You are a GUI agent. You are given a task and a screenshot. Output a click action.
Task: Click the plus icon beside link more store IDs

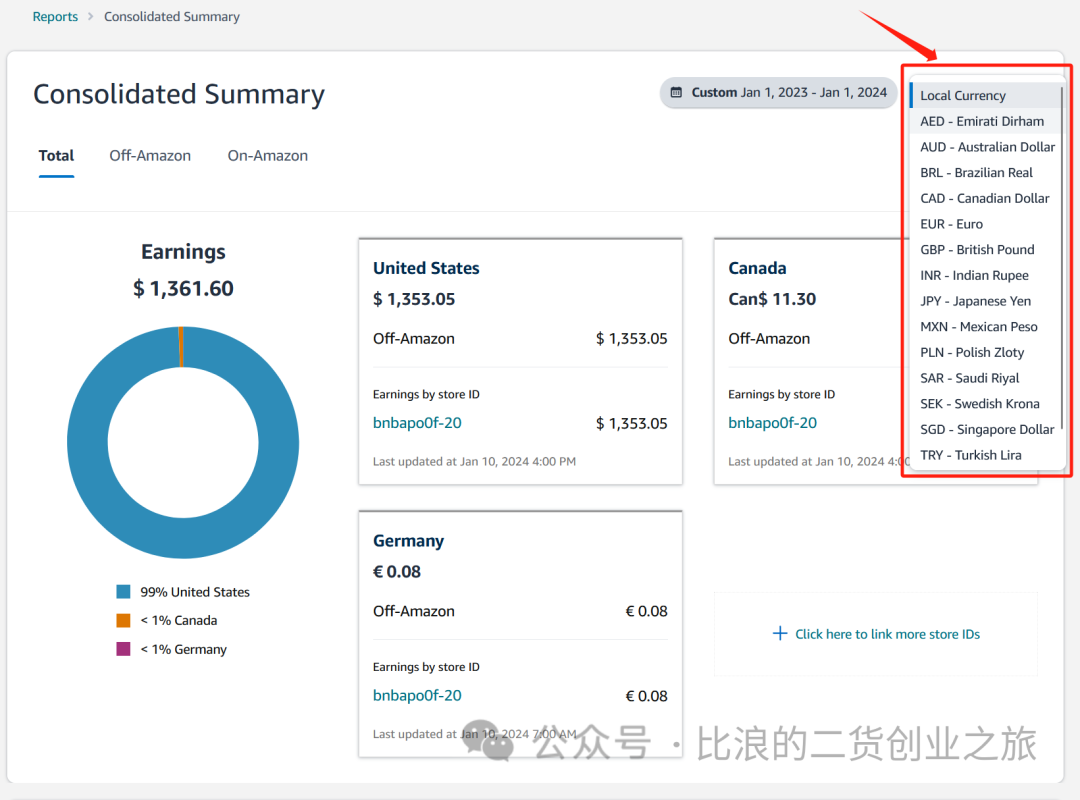pos(780,633)
